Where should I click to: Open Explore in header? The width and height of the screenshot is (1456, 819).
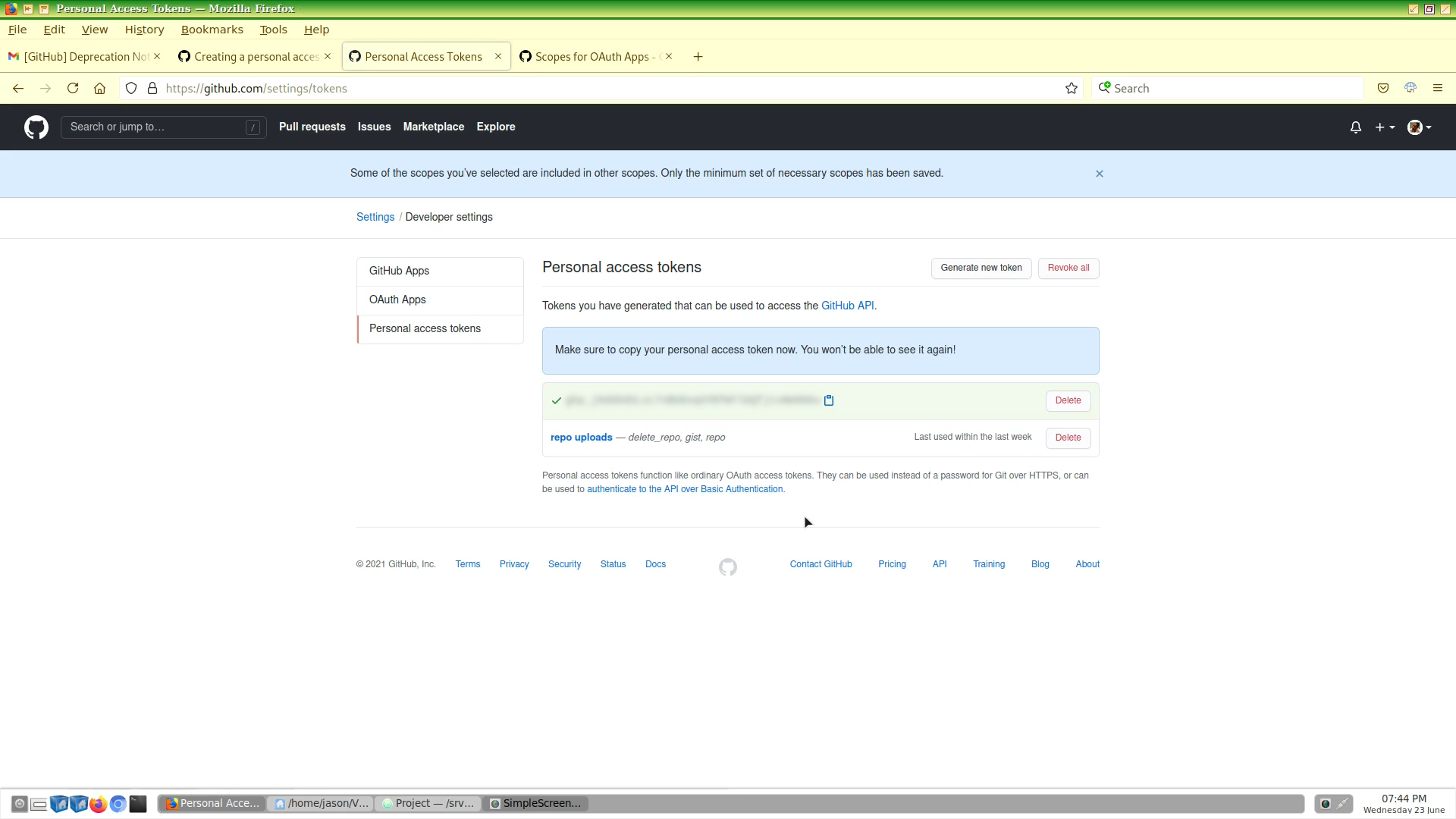click(x=496, y=127)
